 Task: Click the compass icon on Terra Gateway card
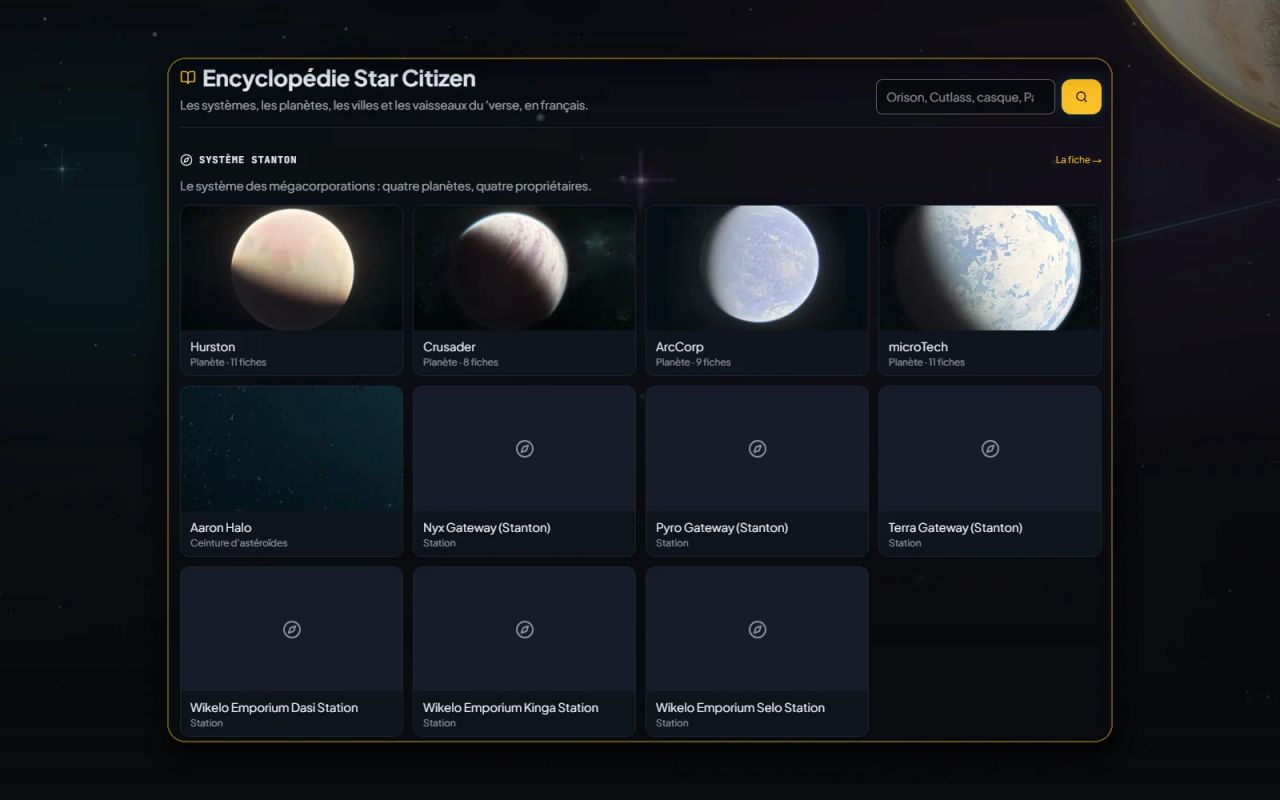[x=990, y=449]
